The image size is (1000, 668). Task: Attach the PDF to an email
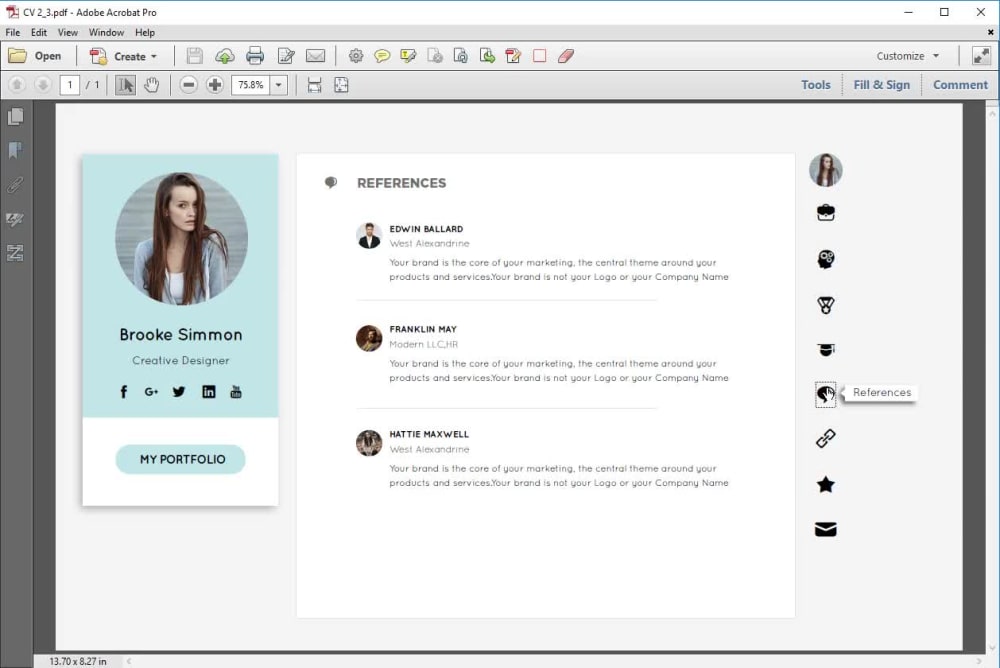(315, 55)
